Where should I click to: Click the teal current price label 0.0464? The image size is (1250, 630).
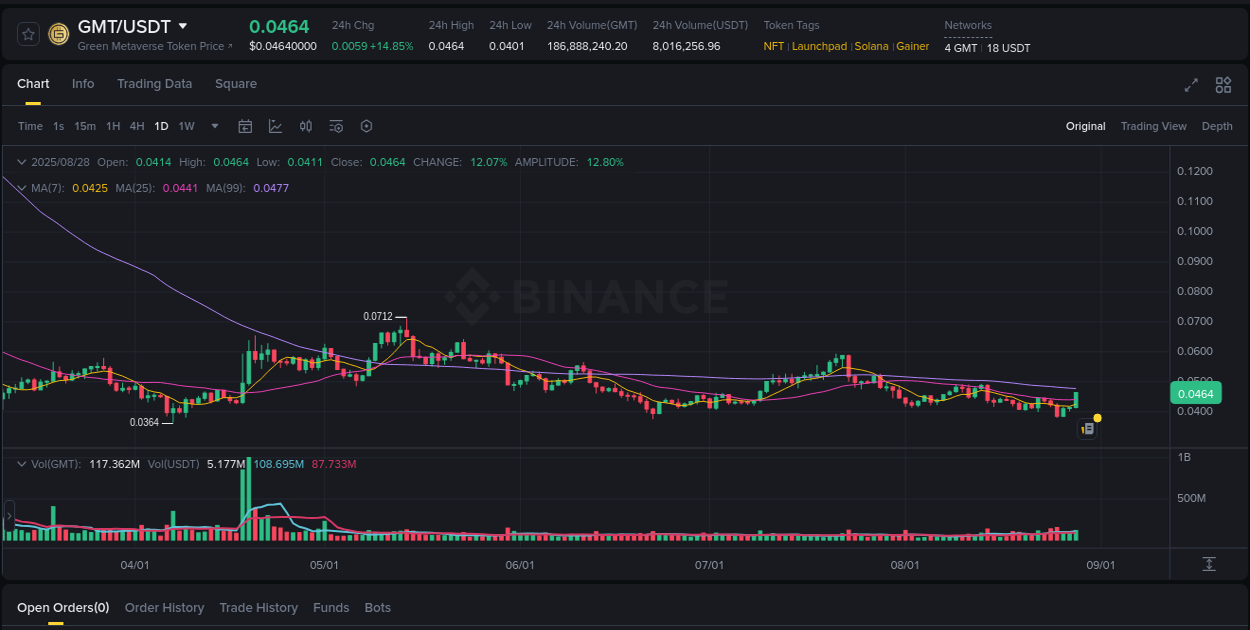[x=1196, y=393]
